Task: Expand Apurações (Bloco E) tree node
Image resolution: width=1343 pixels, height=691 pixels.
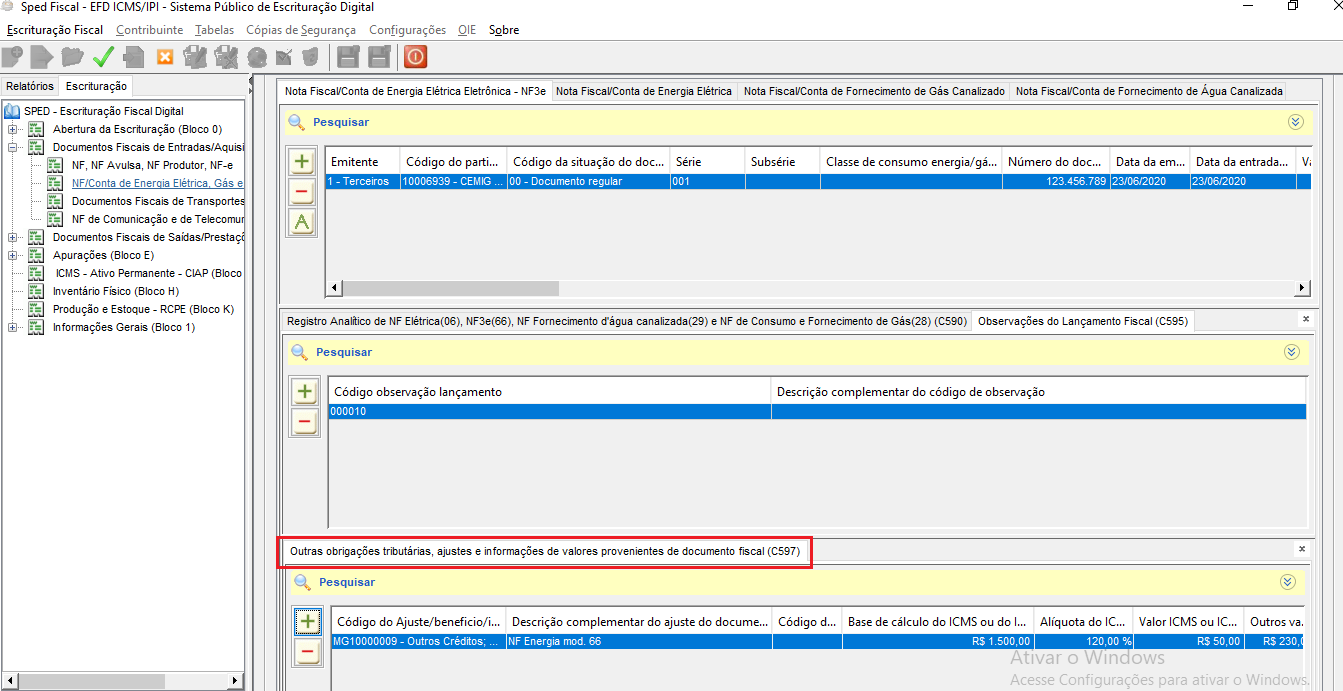Action: 12,256
